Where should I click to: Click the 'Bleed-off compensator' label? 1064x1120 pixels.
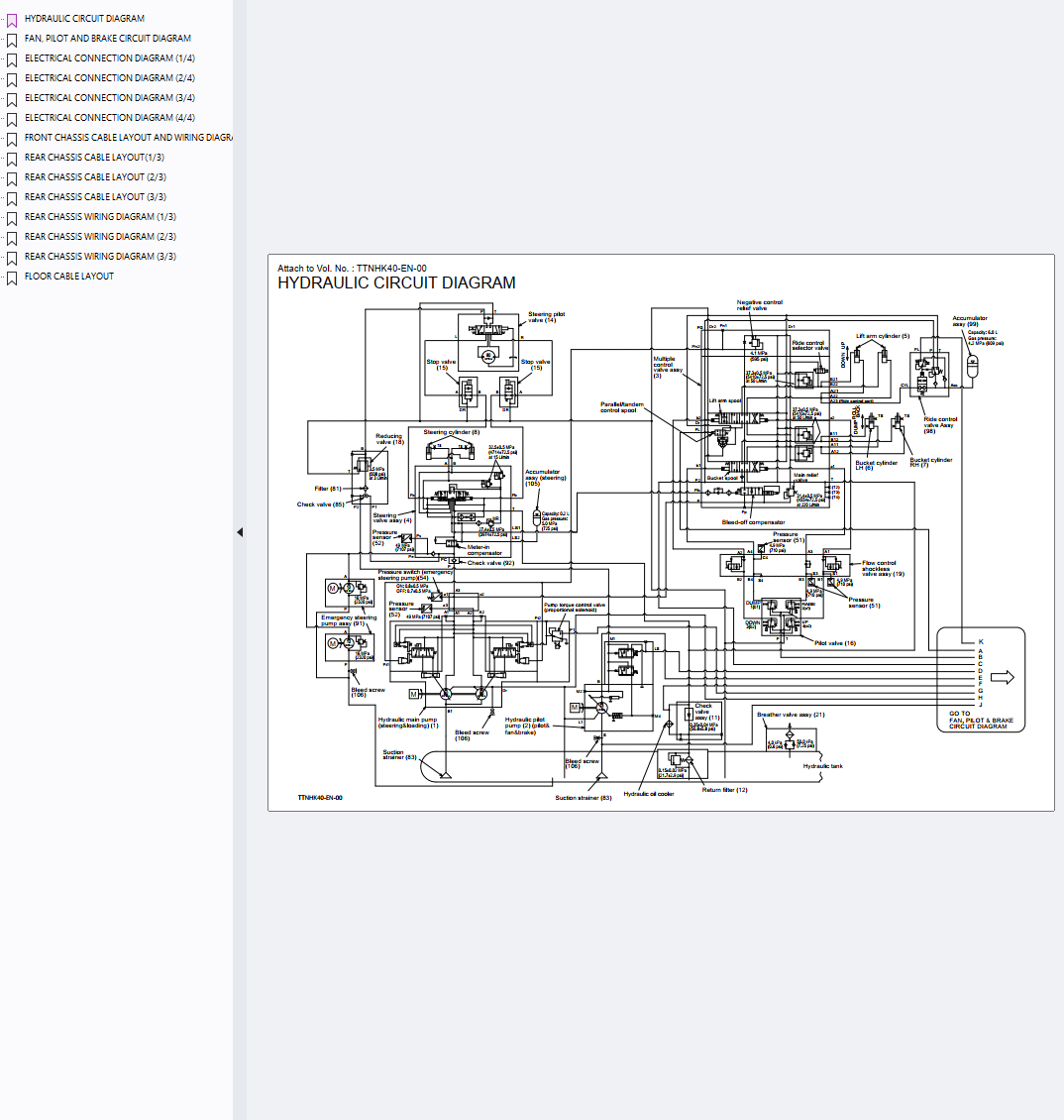[753, 522]
